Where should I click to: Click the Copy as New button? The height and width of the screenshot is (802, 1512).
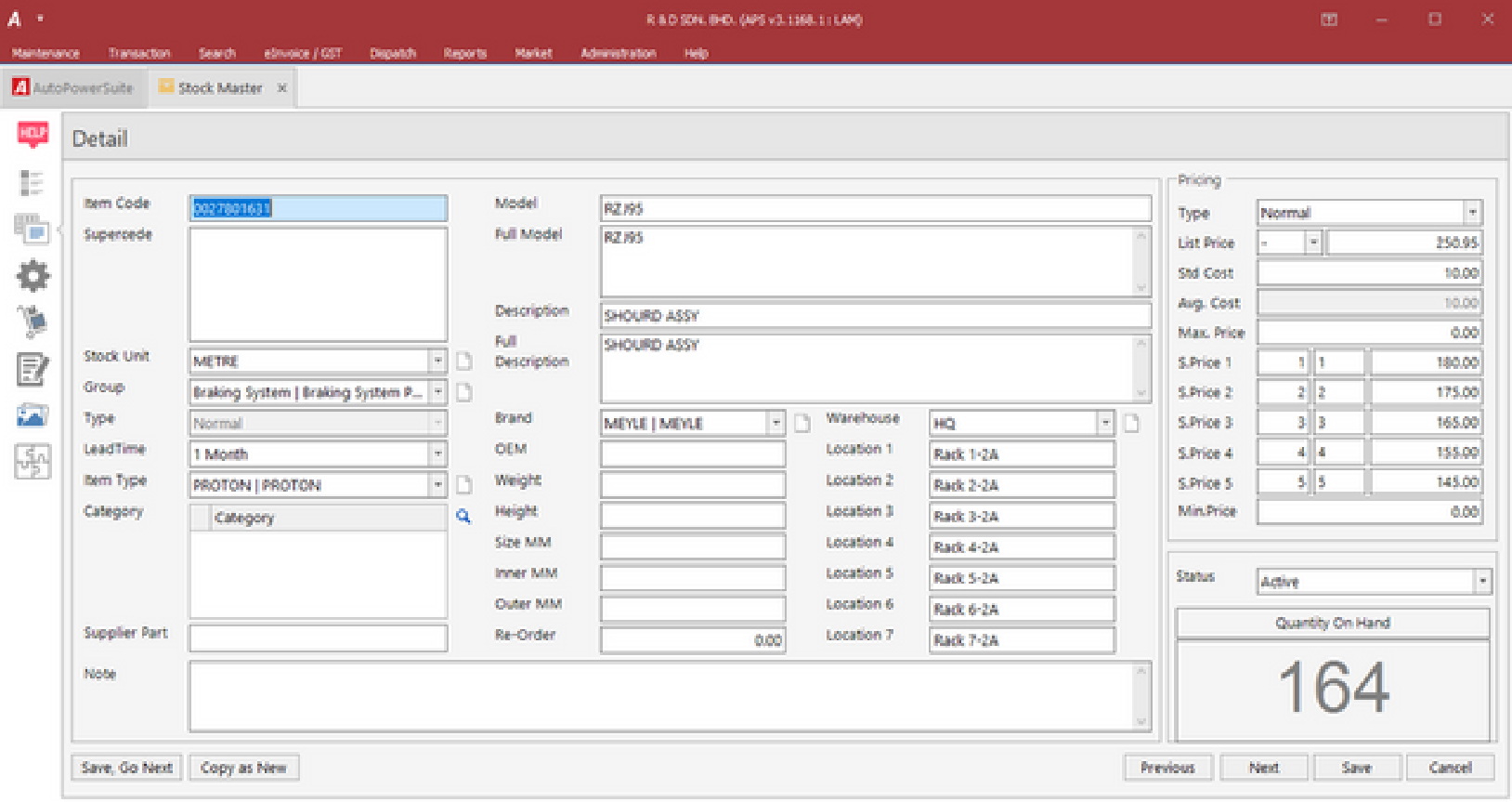[x=243, y=768]
